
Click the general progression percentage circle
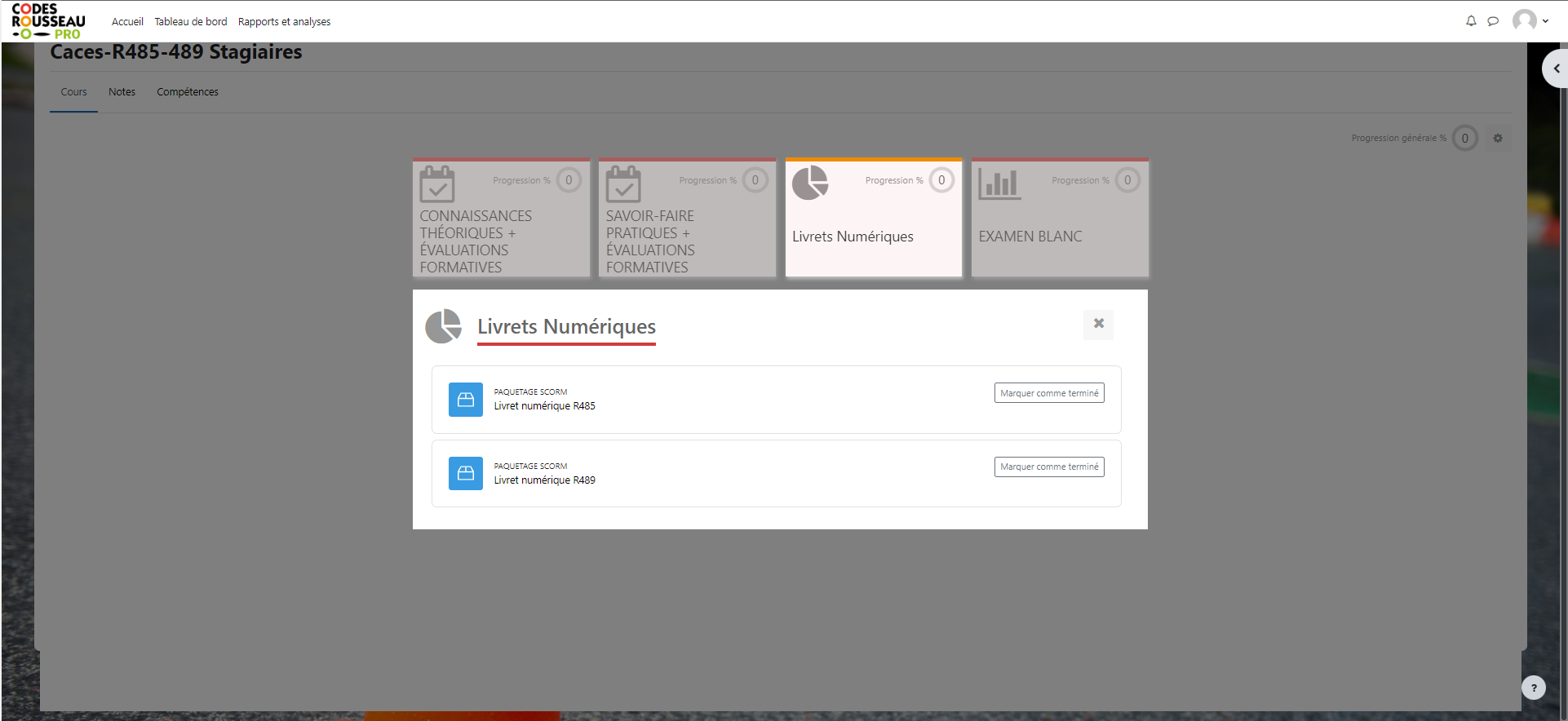pos(1464,139)
